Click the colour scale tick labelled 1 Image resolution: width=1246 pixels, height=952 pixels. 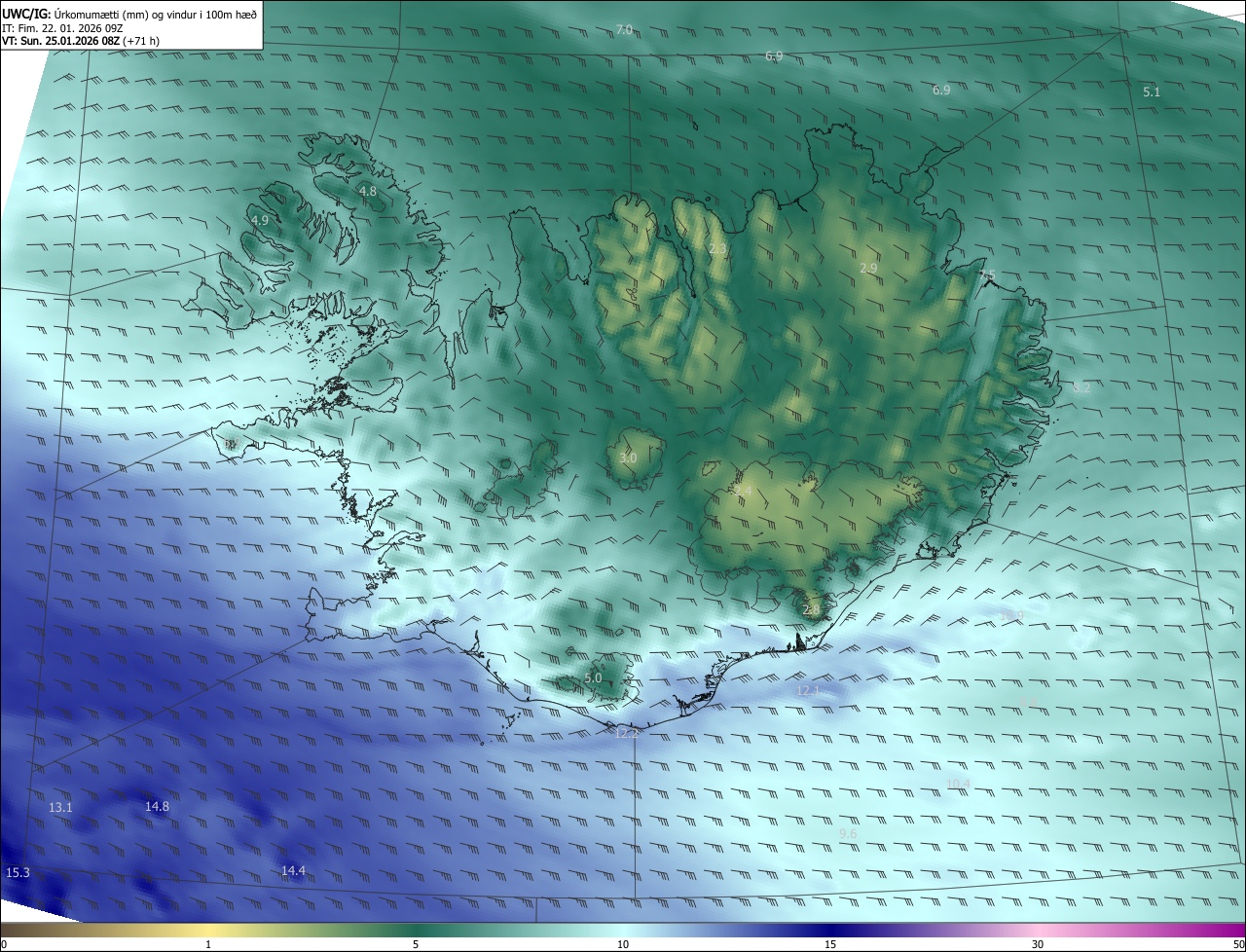208,944
